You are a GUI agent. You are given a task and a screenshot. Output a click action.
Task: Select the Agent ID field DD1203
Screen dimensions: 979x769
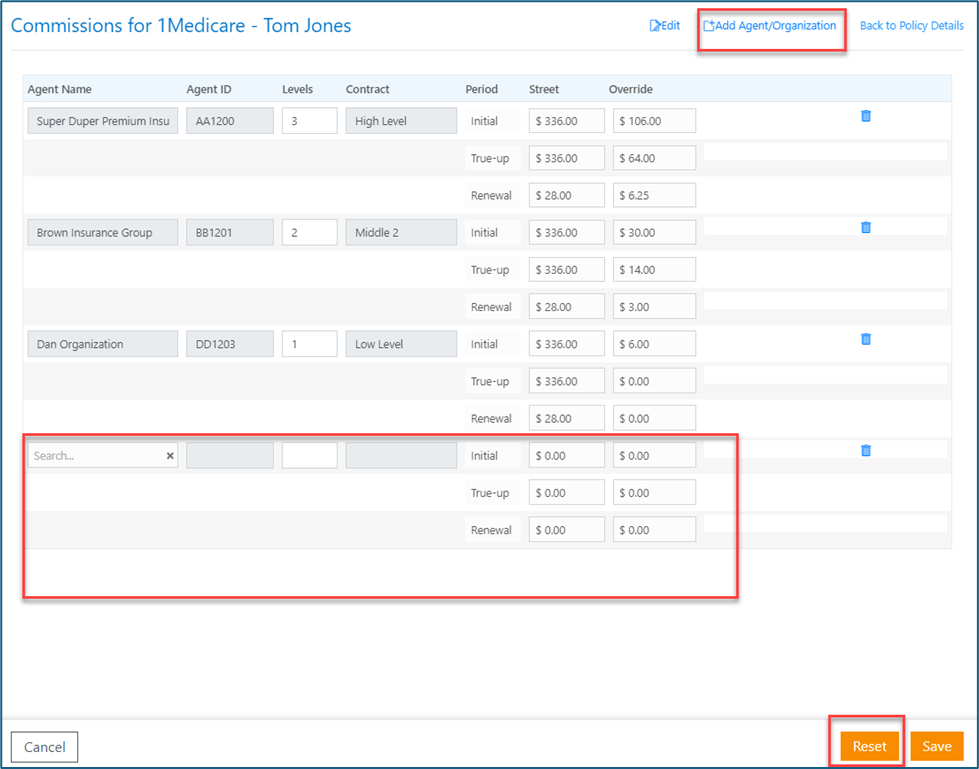click(229, 345)
